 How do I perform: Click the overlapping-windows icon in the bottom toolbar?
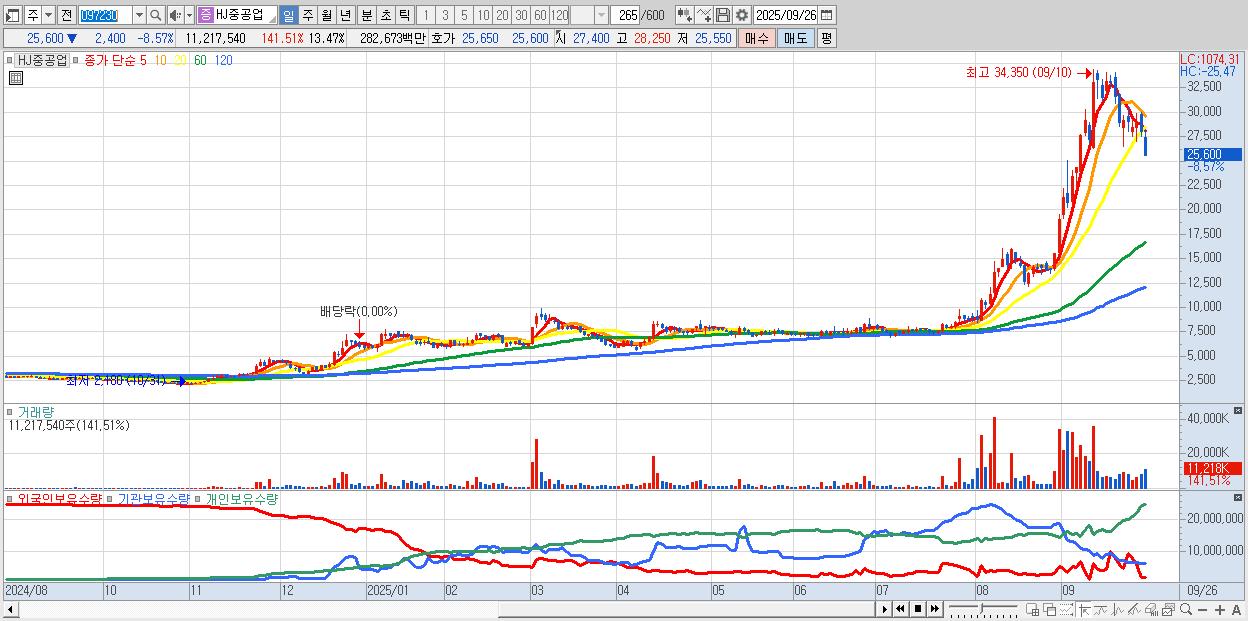pyautogui.click(x=1050, y=610)
